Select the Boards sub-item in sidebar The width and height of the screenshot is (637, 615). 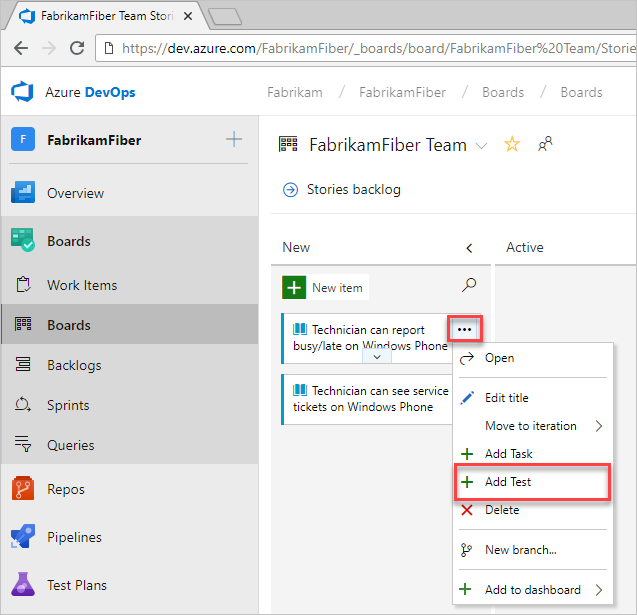(129, 324)
